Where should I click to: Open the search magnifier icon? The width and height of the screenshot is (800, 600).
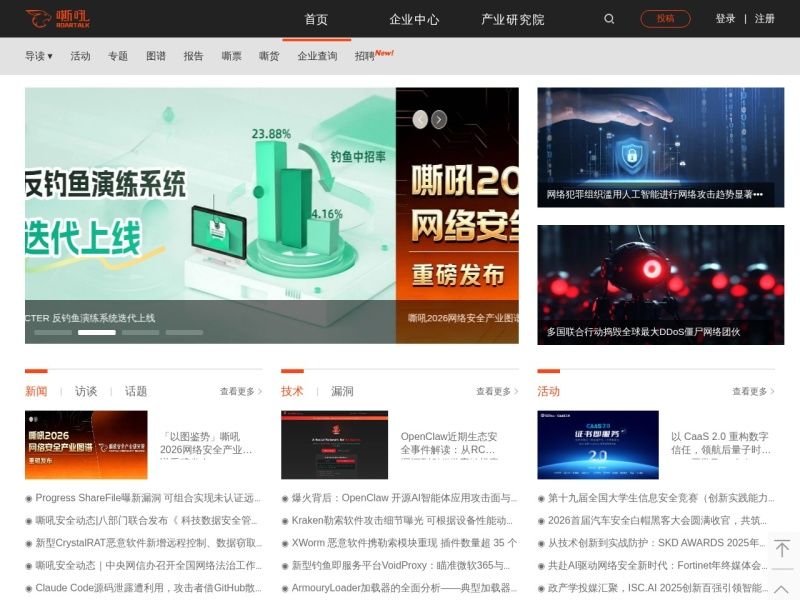point(609,19)
